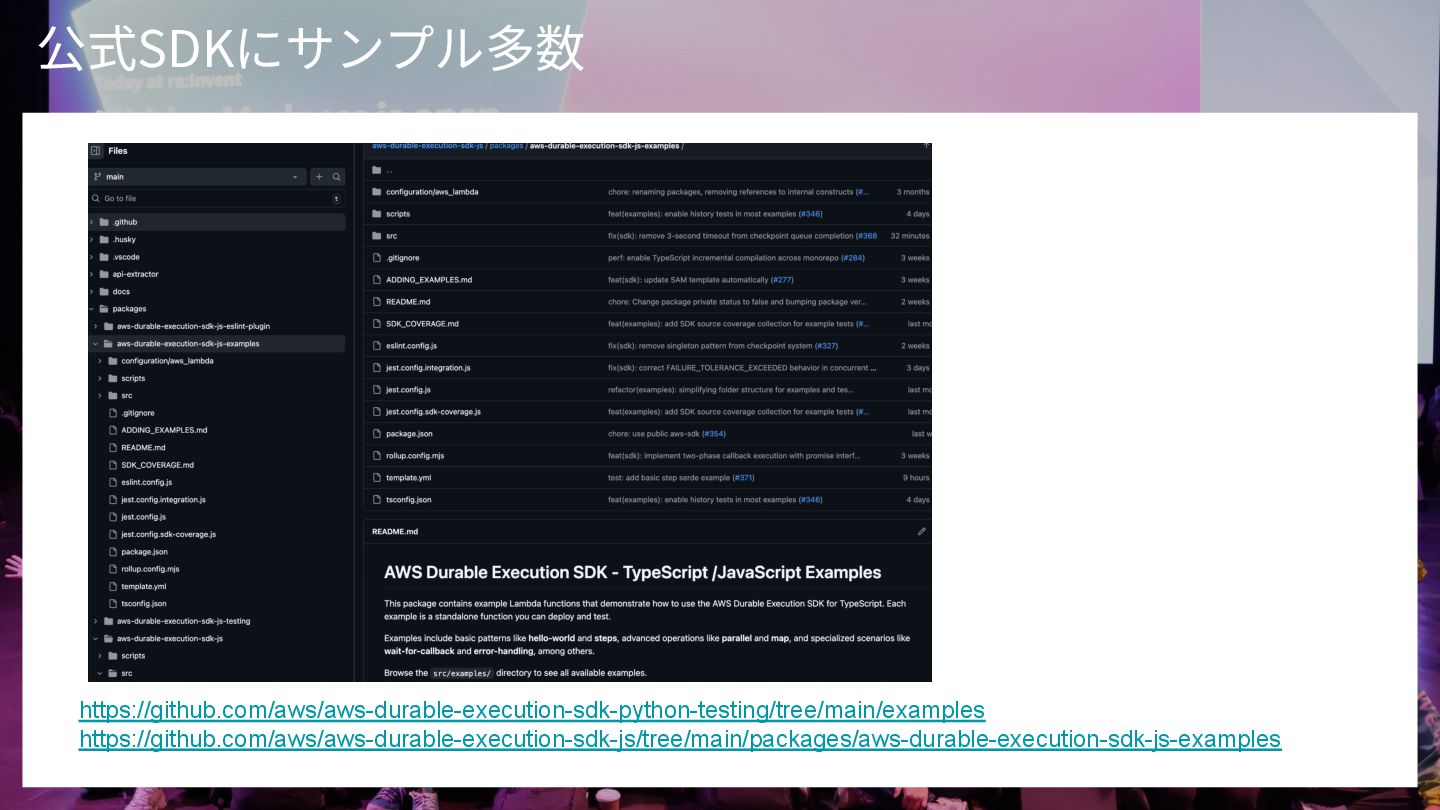The image size is (1440, 810).
Task: Click the parent directory '..' folder row
Action: [x=647, y=170]
